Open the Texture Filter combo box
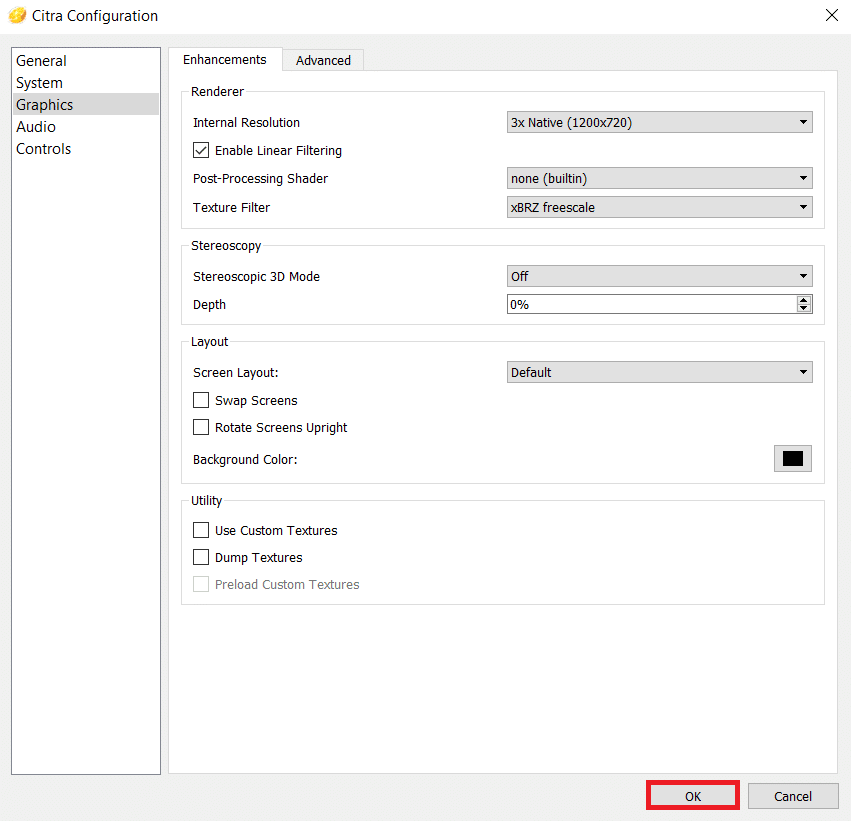Image resolution: width=851 pixels, height=821 pixels. (659, 208)
